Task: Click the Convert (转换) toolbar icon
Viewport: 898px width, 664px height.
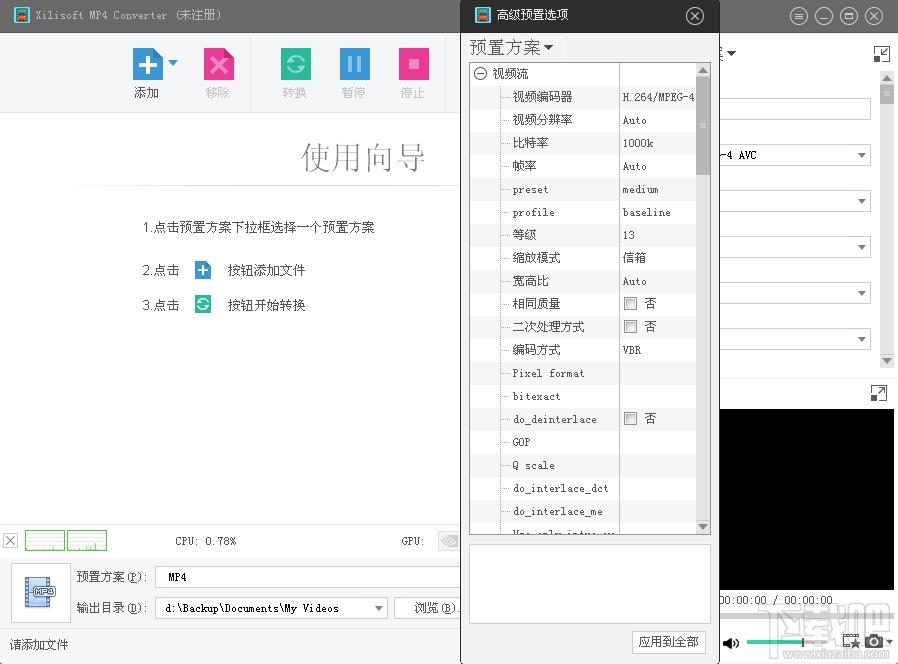Action: [296, 64]
